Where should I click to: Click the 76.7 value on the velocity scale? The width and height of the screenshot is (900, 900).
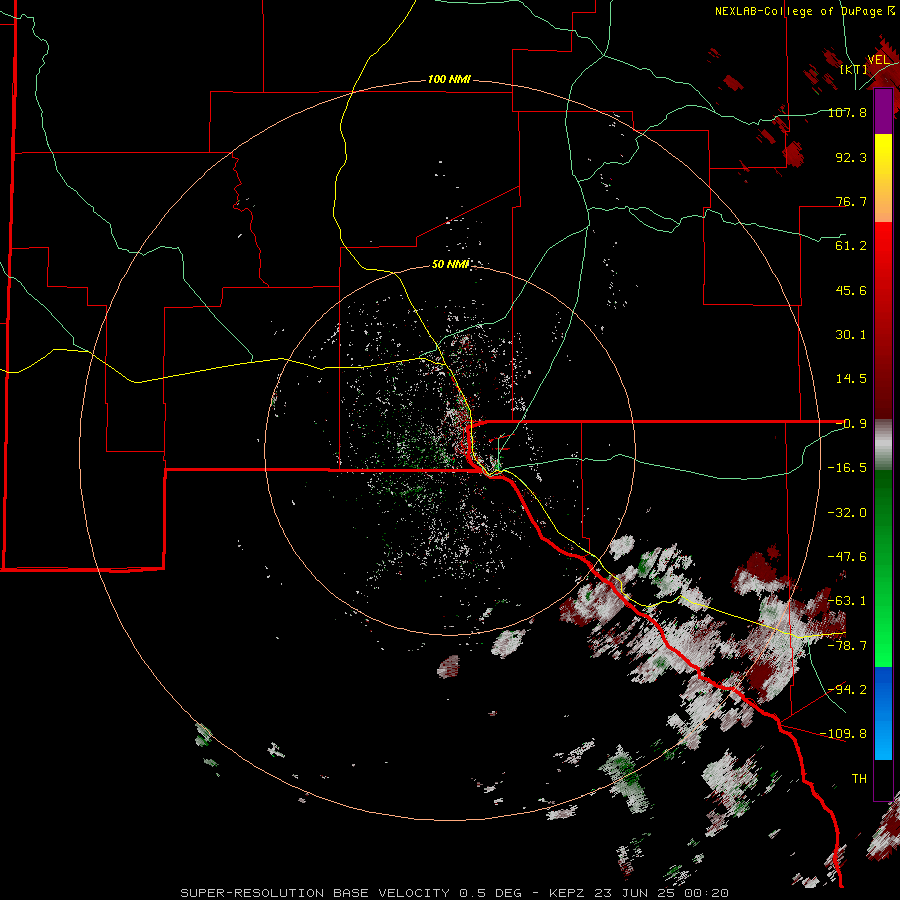click(x=851, y=201)
